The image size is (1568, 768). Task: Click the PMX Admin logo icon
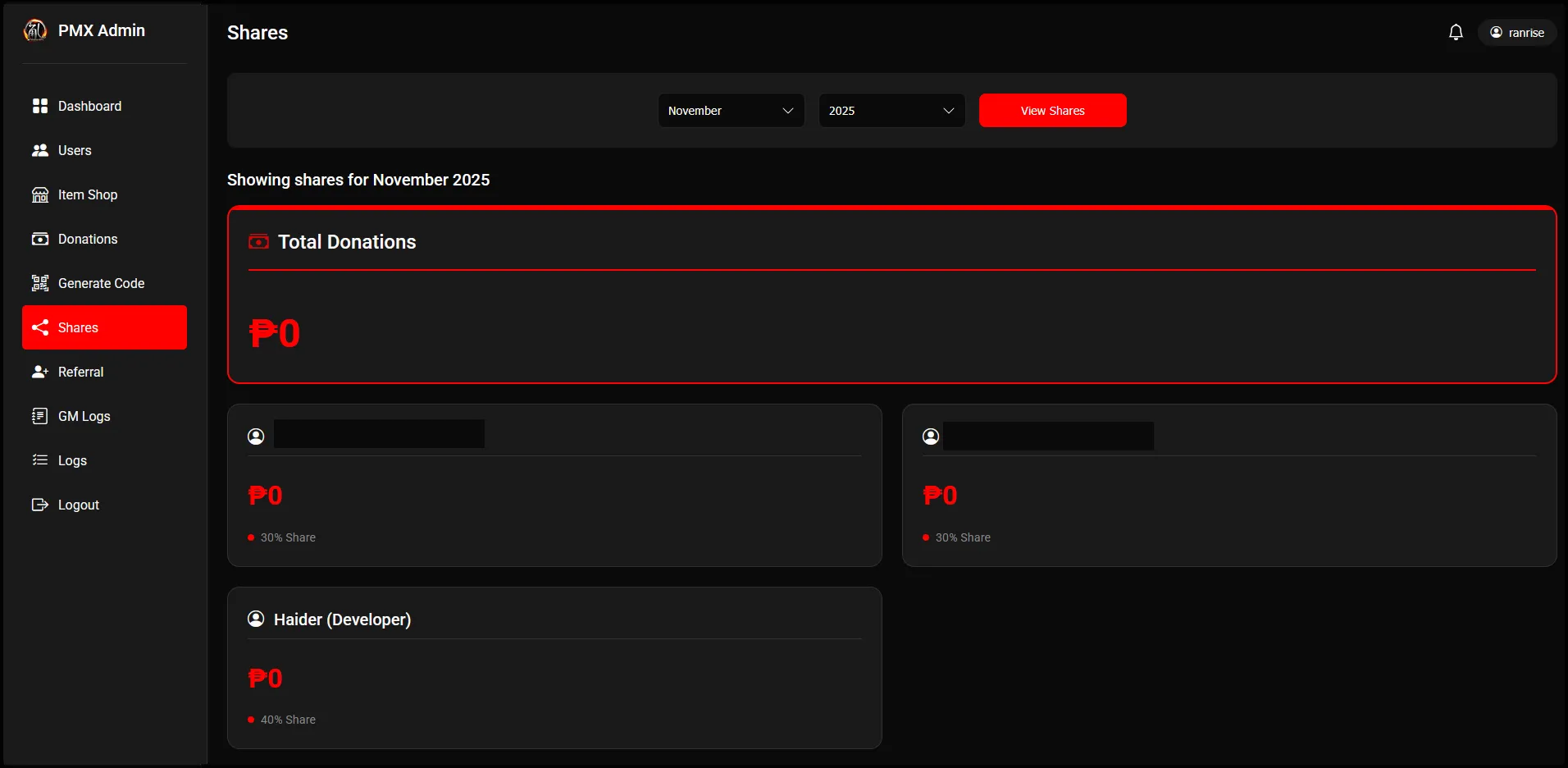pos(35,30)
